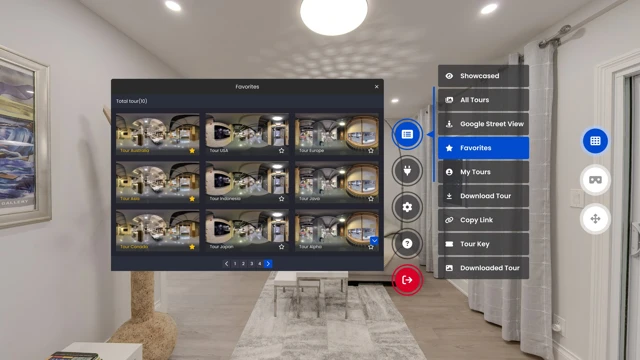Click the Copy Link button
Screen dimensions: 640x360
(483, 220)
